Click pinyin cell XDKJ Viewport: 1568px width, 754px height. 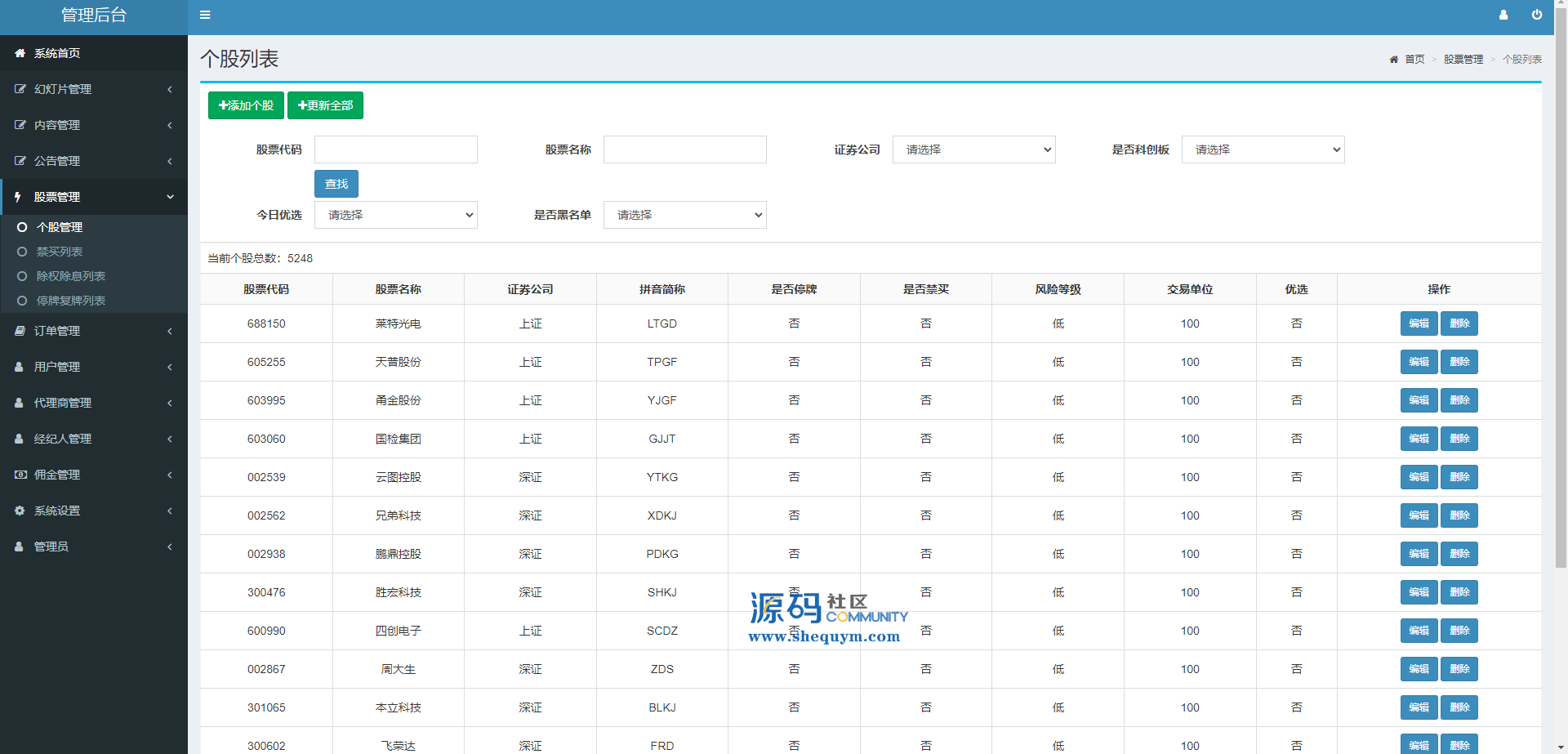coord(661,515)
